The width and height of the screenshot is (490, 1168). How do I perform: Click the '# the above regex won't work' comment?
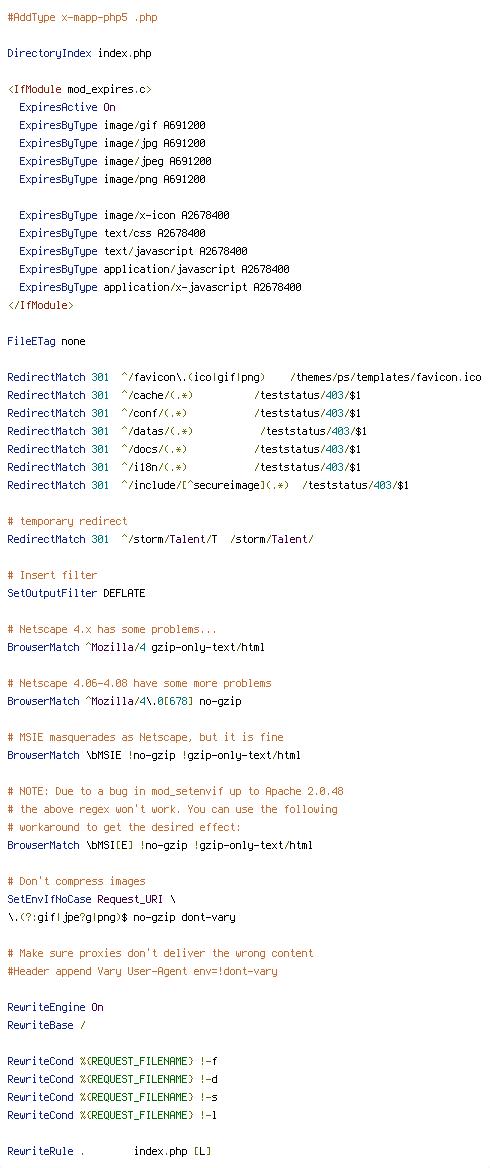(x=172, y=808)
